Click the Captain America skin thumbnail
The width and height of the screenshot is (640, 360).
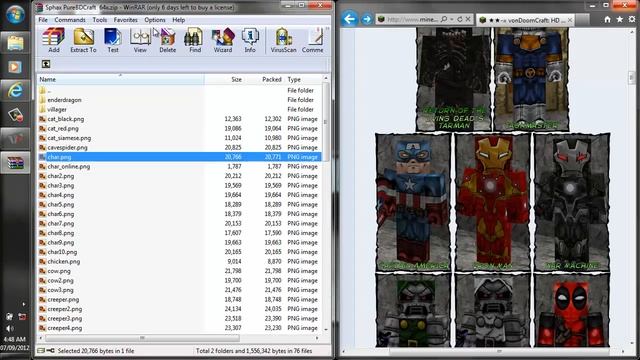413,202
